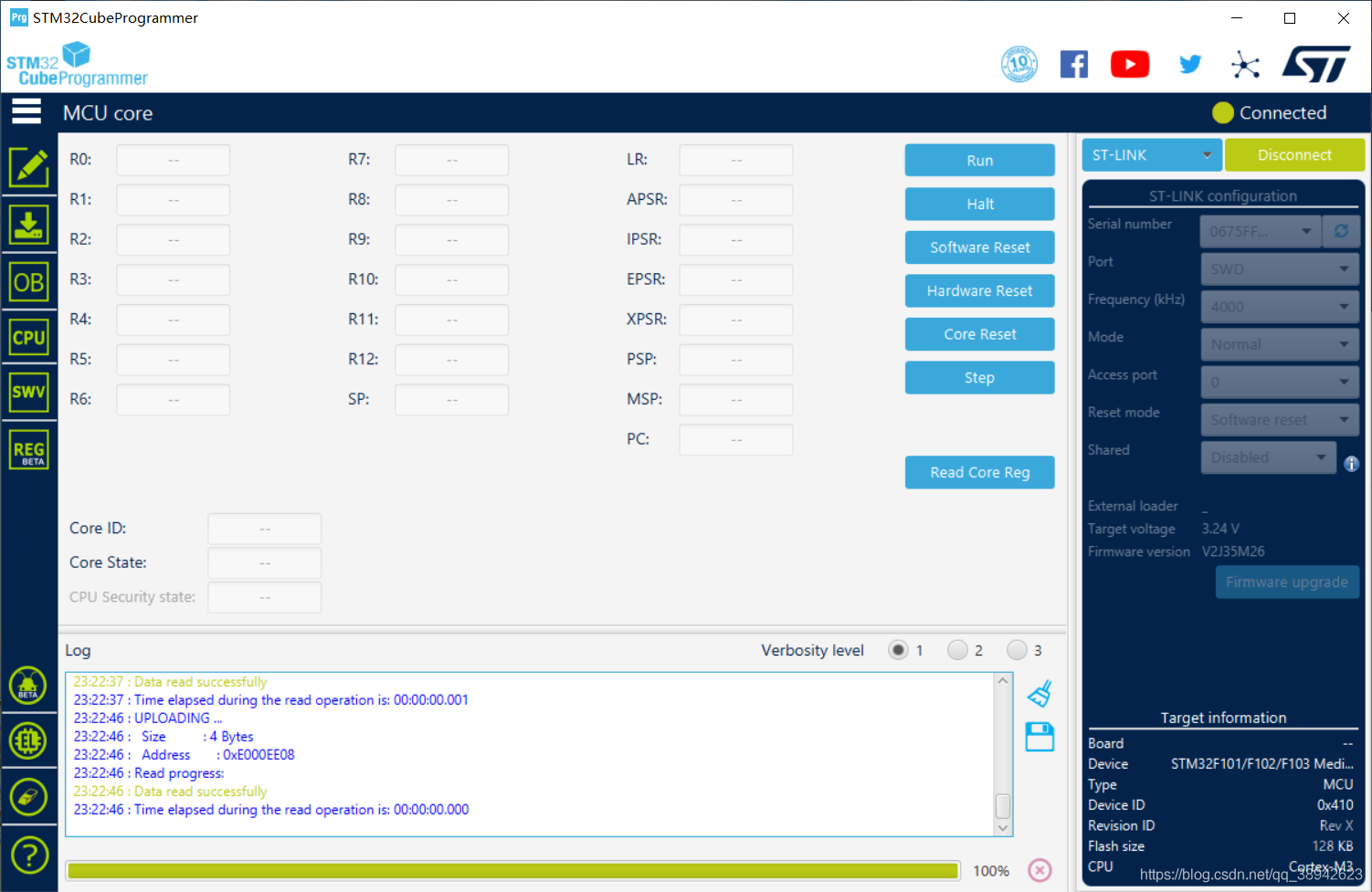Click the green progress bar
The height and width of the screenshot is (892, 1372).
click(512, 871)
